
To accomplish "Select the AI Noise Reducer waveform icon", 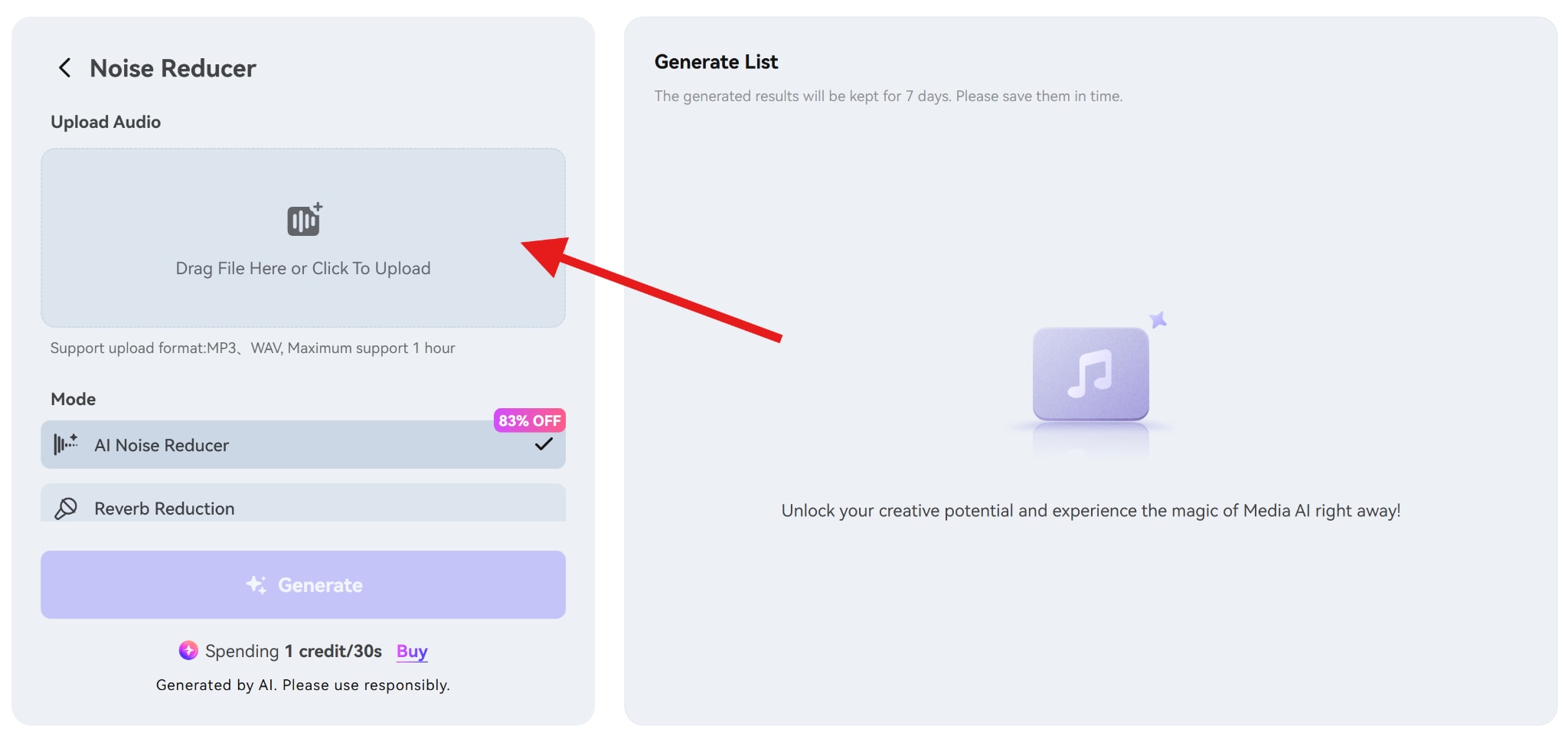I will [x=66, y=444].
